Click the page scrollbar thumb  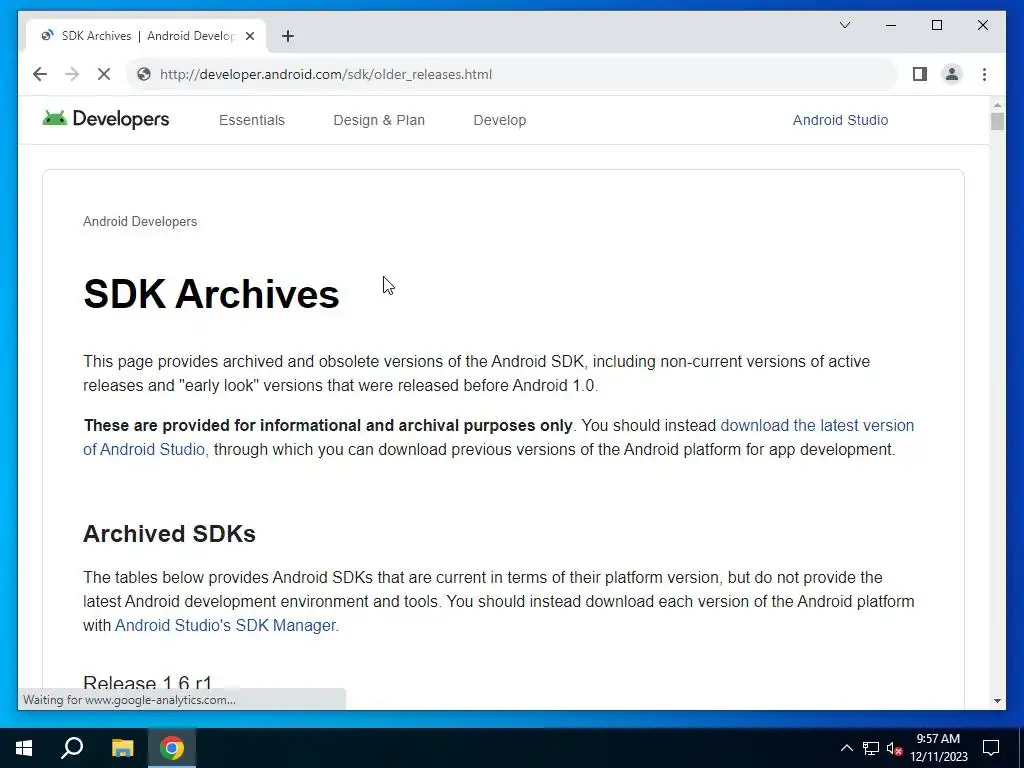click(997, 121)
